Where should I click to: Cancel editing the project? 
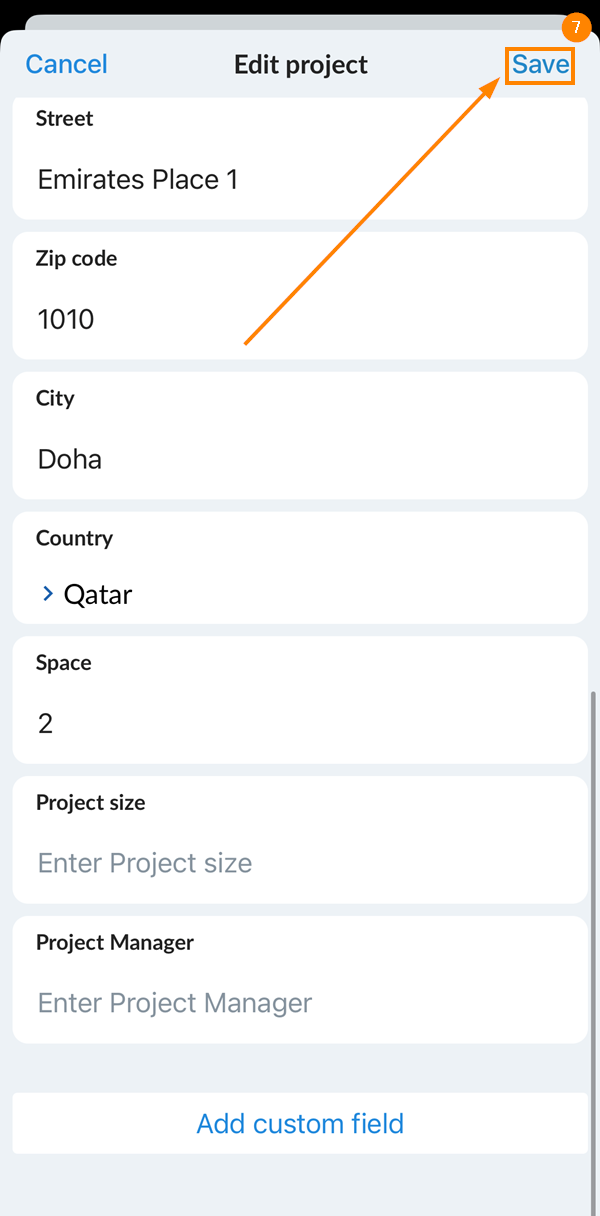pos(67,65)
